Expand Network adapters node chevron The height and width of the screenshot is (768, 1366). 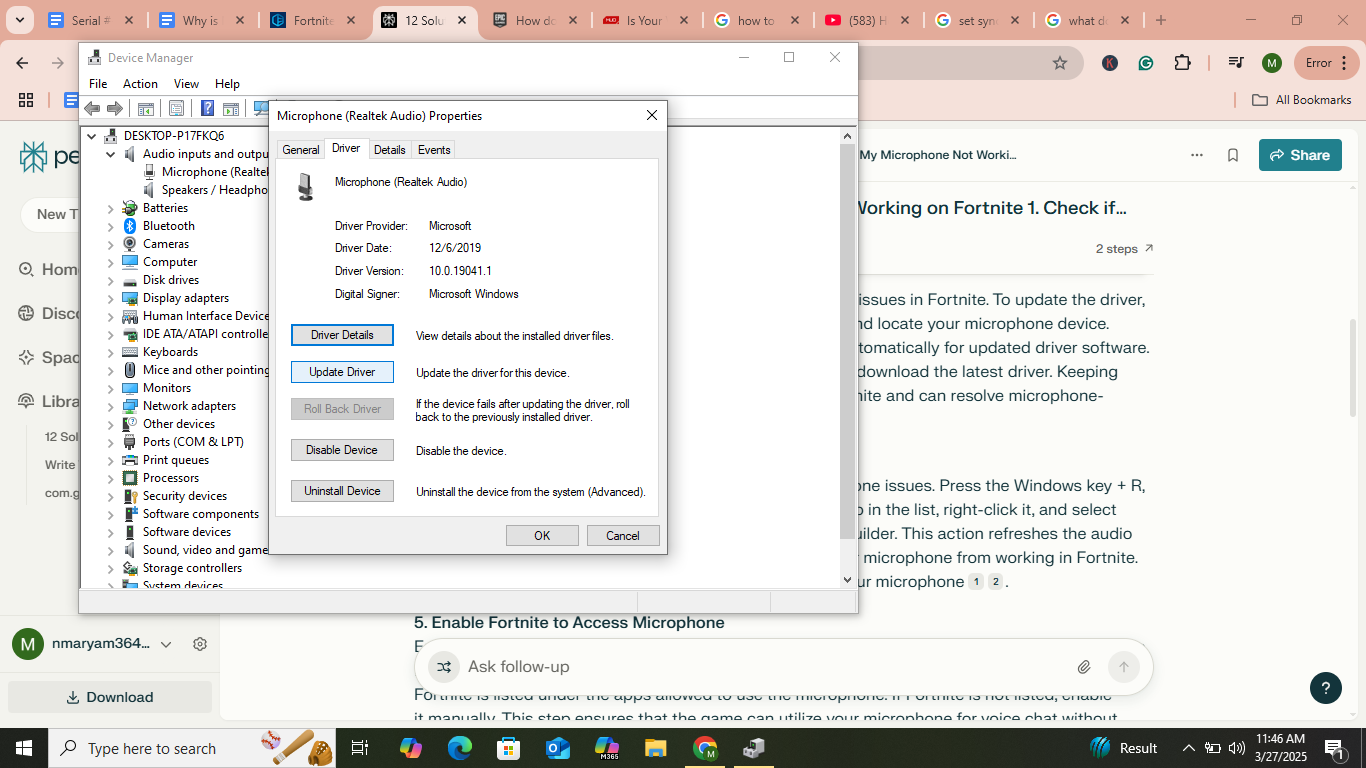pyautogui.click(x=111, y=406)
